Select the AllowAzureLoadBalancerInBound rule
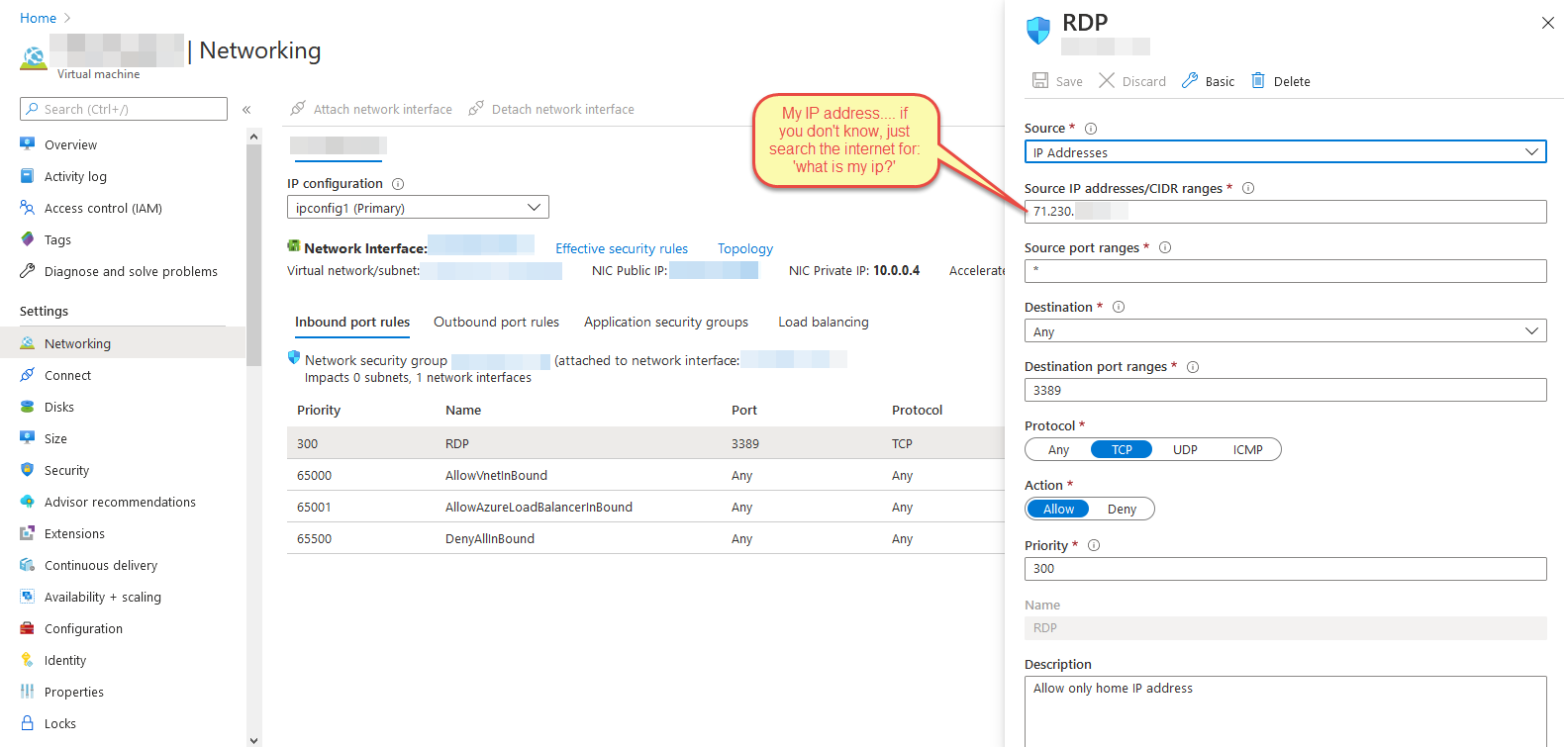 point(645,507)
